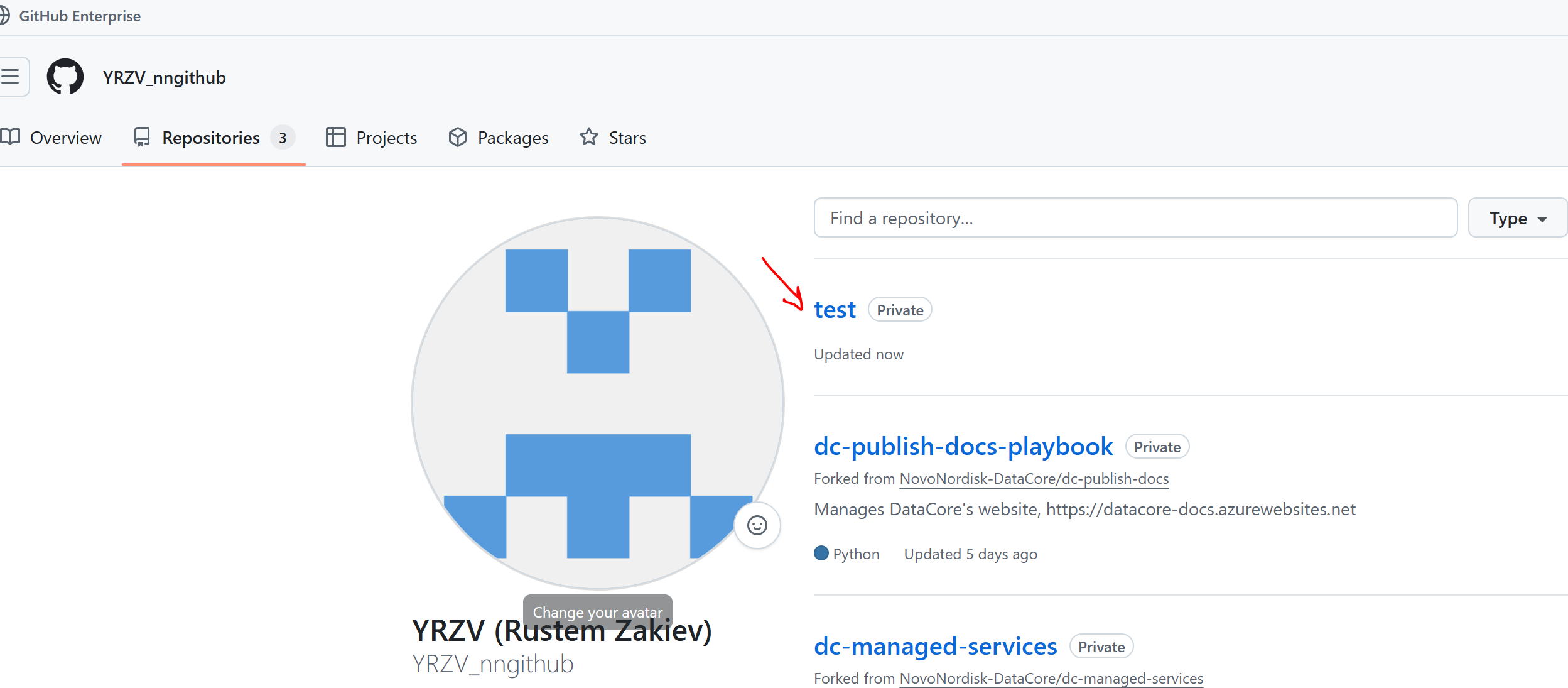The width and height of the screenshot is (1568, 688).
Task: Click the 'Updated 5 days ago' text
Action: pos(970,554)
